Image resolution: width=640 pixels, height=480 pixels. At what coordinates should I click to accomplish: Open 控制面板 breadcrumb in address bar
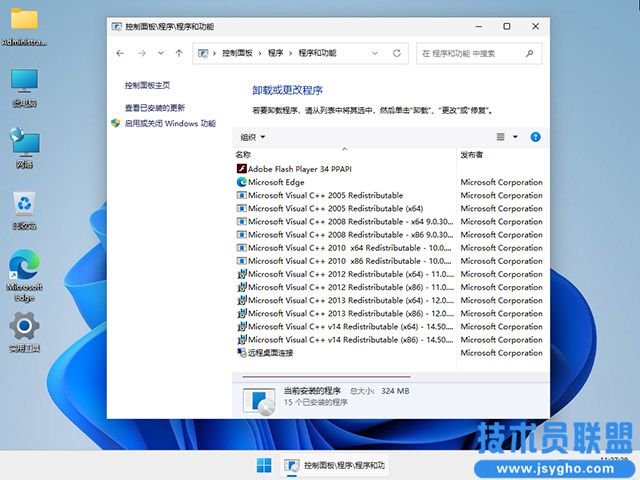pyautogui.click(x=237, y=53)
